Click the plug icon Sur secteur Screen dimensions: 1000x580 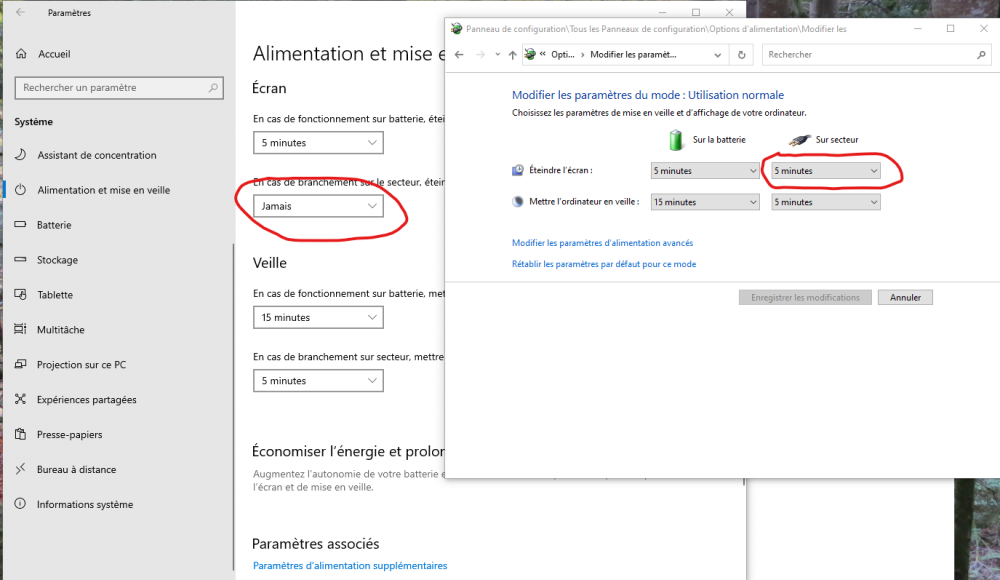[799, 140]
